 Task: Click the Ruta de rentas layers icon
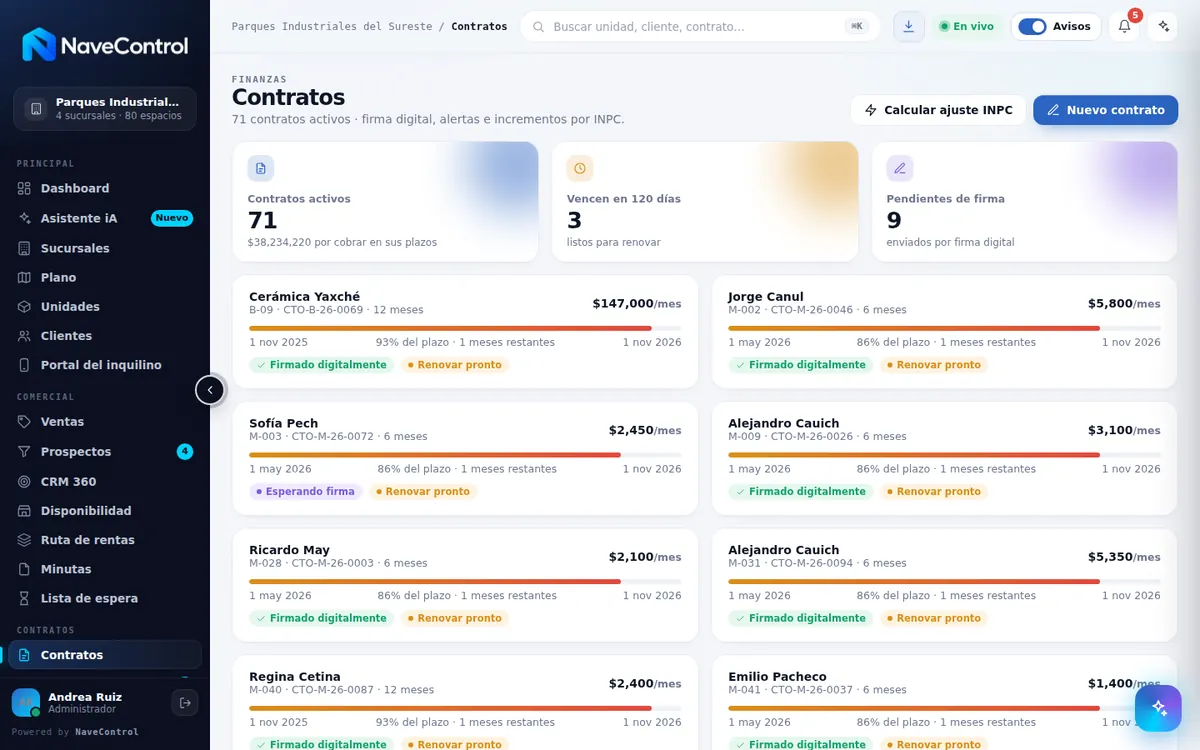click(x=25, y=540)
